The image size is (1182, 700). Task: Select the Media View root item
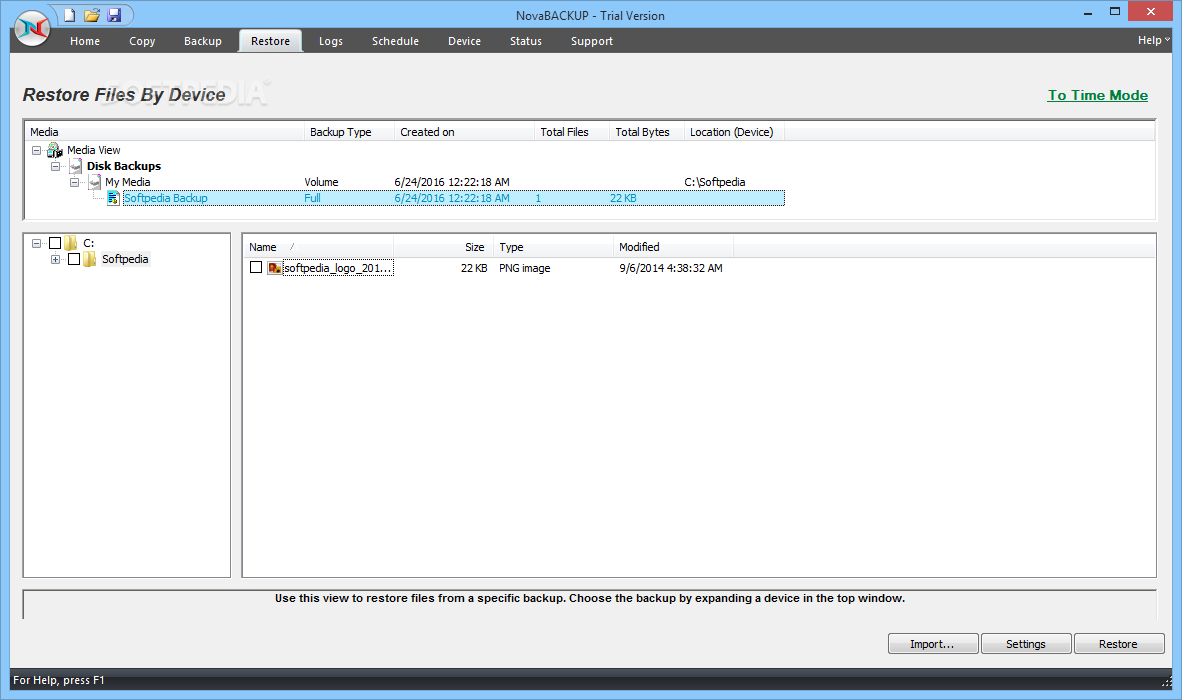point(93,150)
